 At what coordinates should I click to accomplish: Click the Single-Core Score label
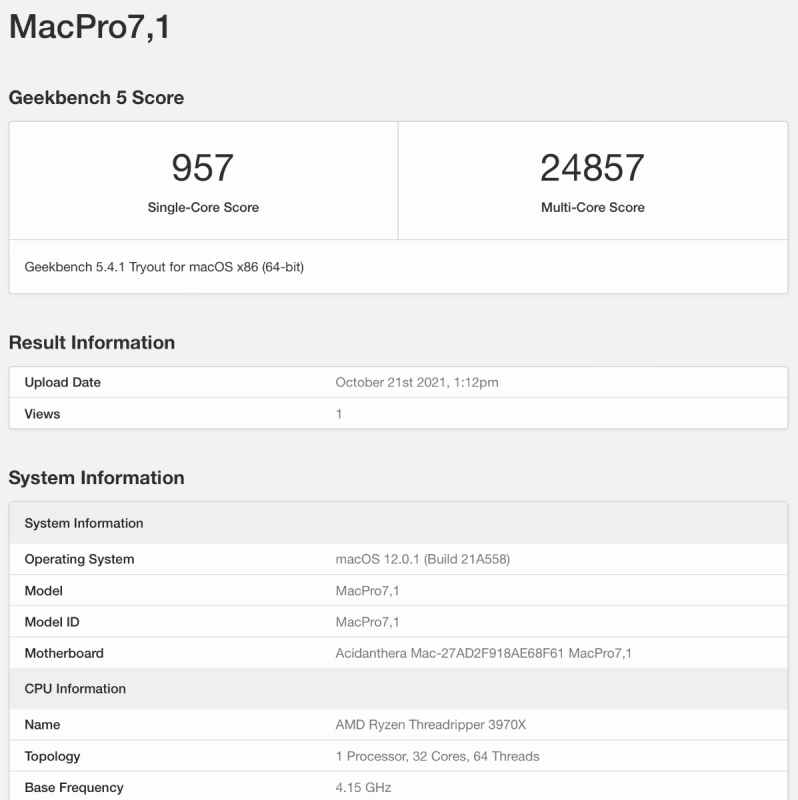coord(203,207)
